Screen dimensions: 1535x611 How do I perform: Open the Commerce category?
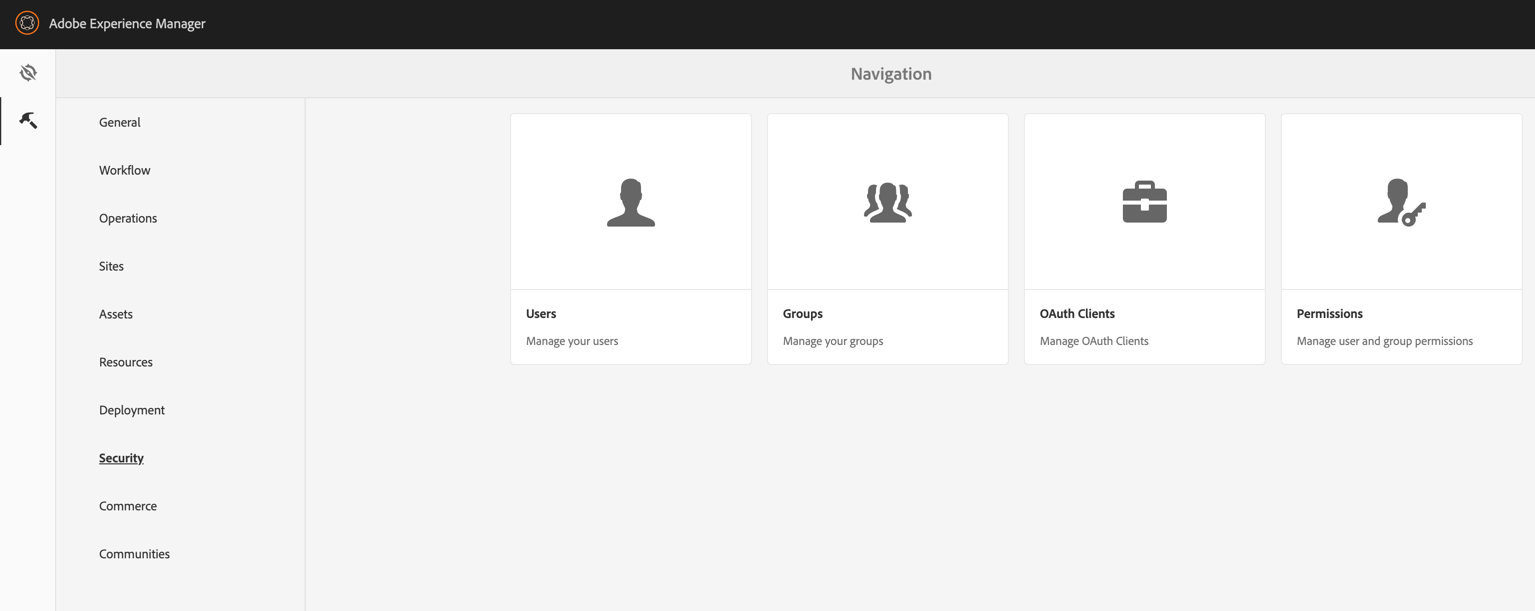(x=128, y=506)
